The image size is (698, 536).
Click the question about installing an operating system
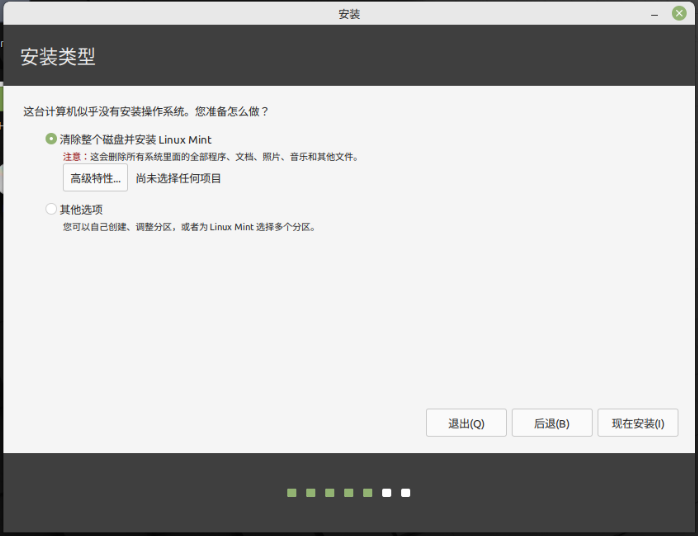(x=146, y=111)
